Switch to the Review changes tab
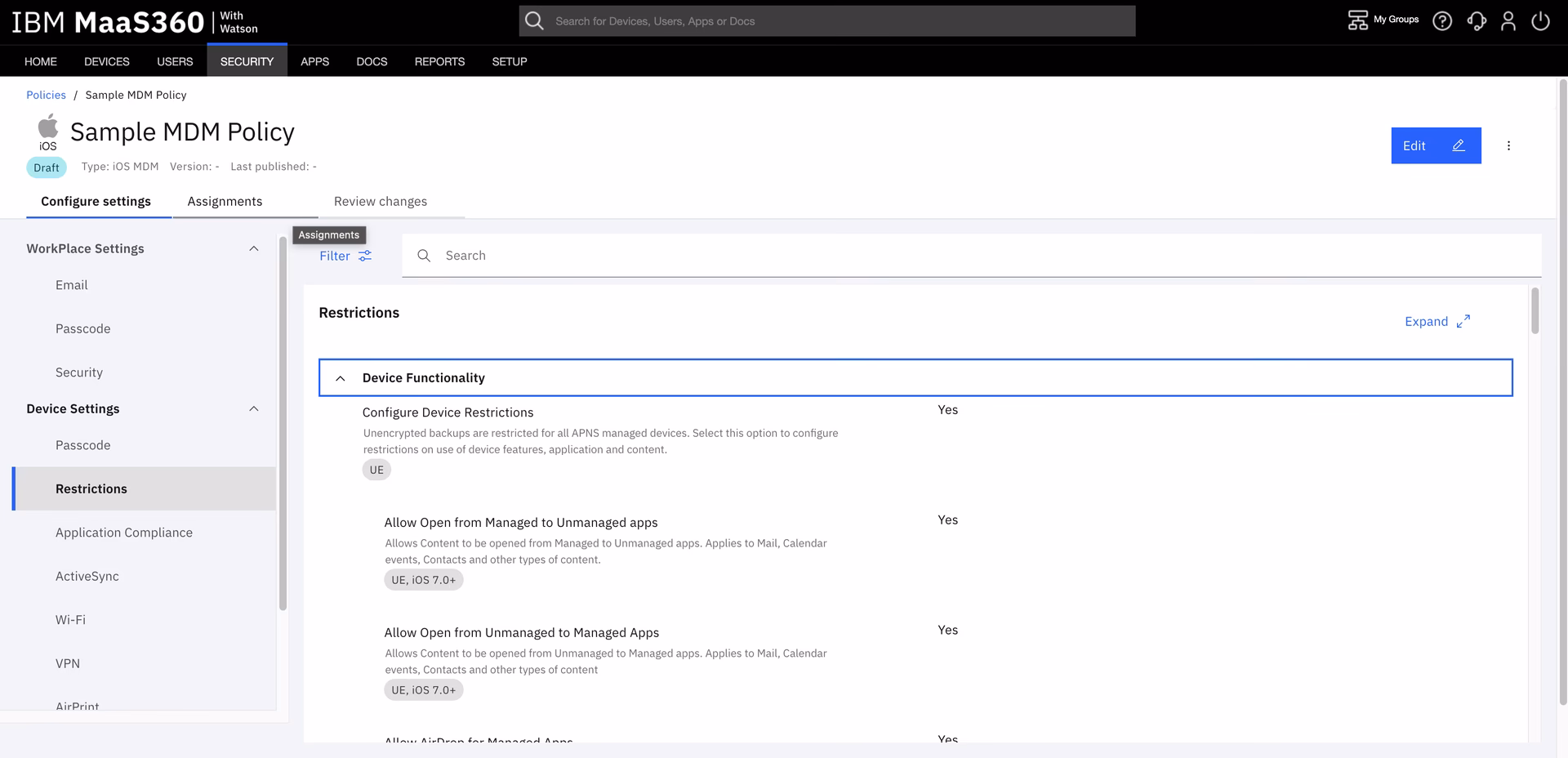 tap(380, 202)
